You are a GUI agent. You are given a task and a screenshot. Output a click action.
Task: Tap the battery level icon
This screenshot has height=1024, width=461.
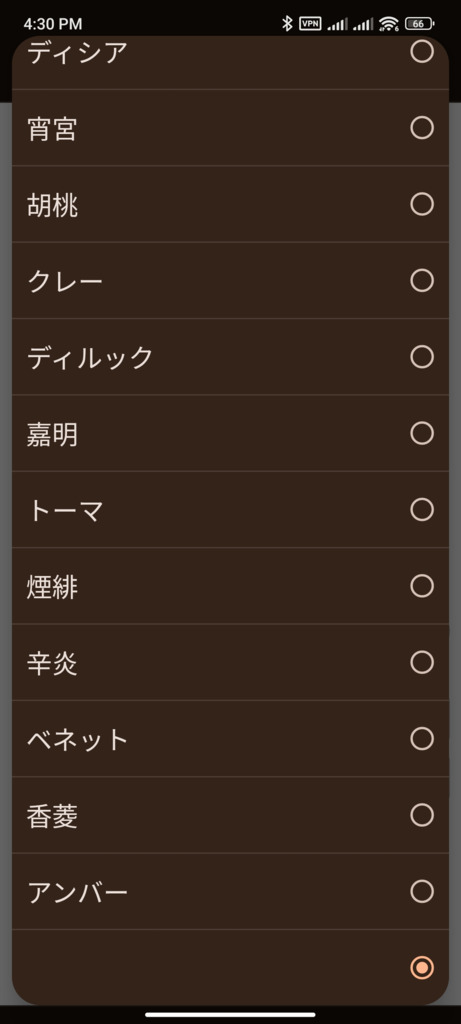[419, 24]
